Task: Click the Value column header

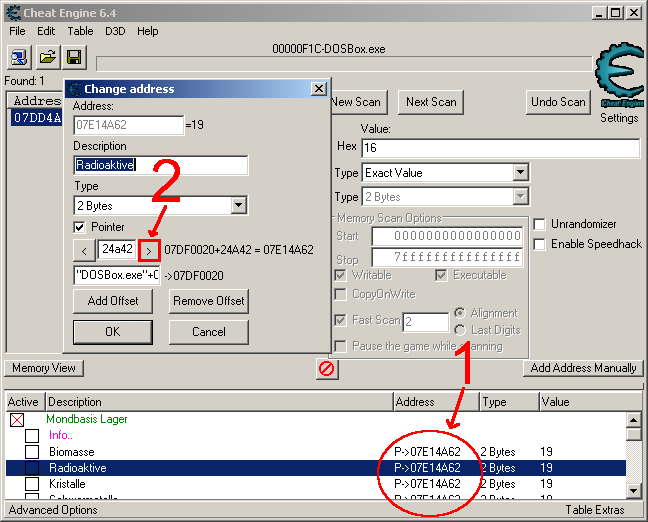Action: coord(591,402)
